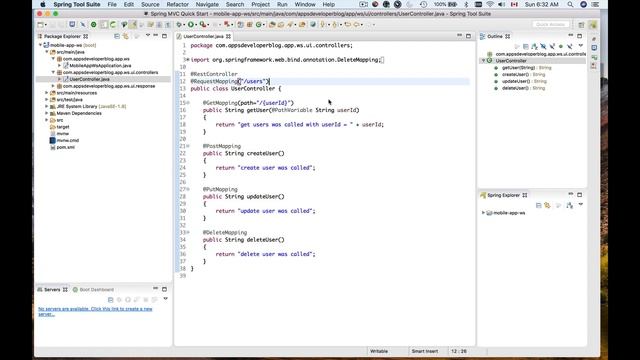This screenshot has height=360, width=640.
Task: Click the macOS Spotlight search icon
Action: (x=570, y=4)
